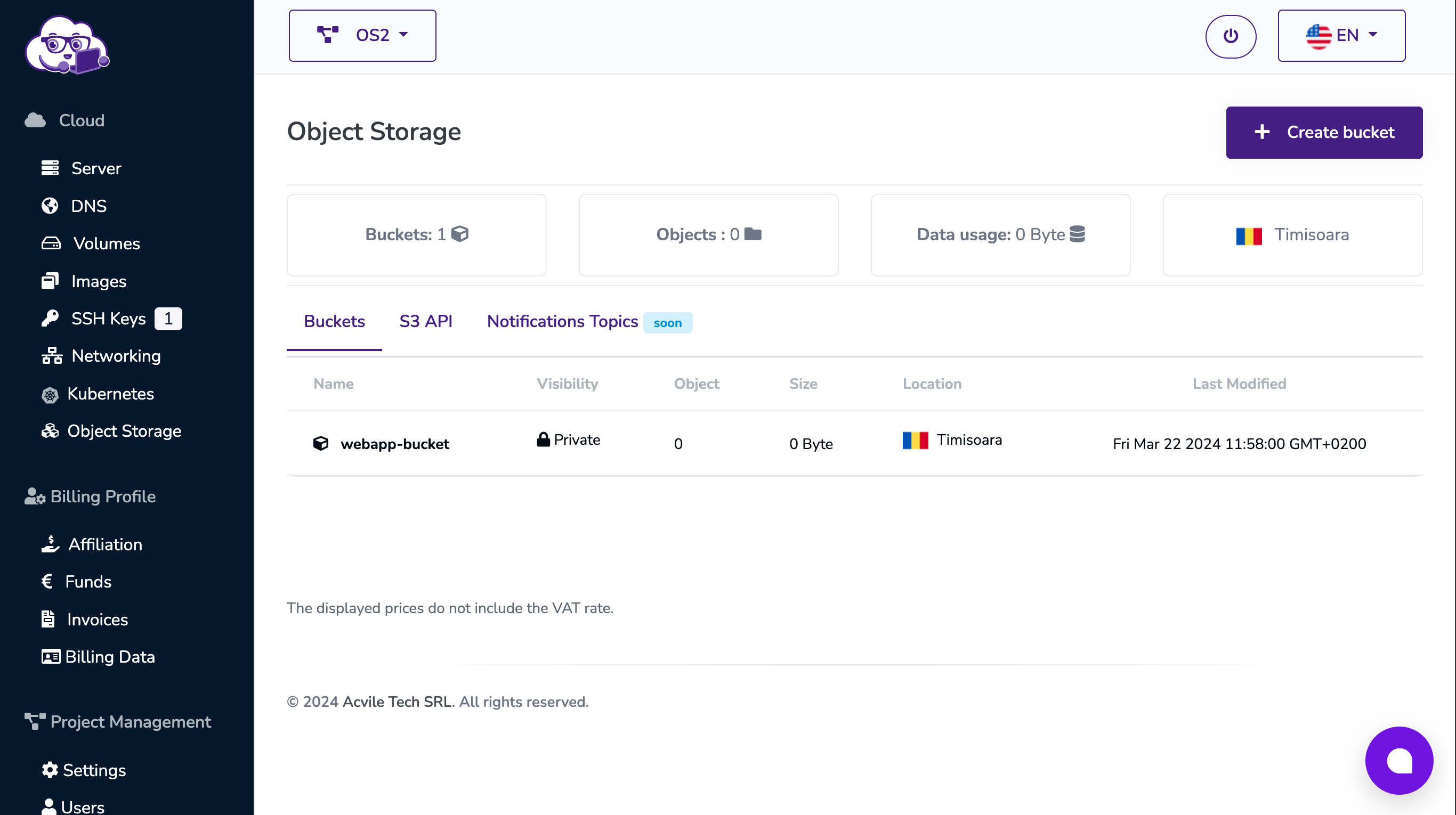Navigate to Volumes page
Screen dimensions: 1456x815
(x=106, y=243)
